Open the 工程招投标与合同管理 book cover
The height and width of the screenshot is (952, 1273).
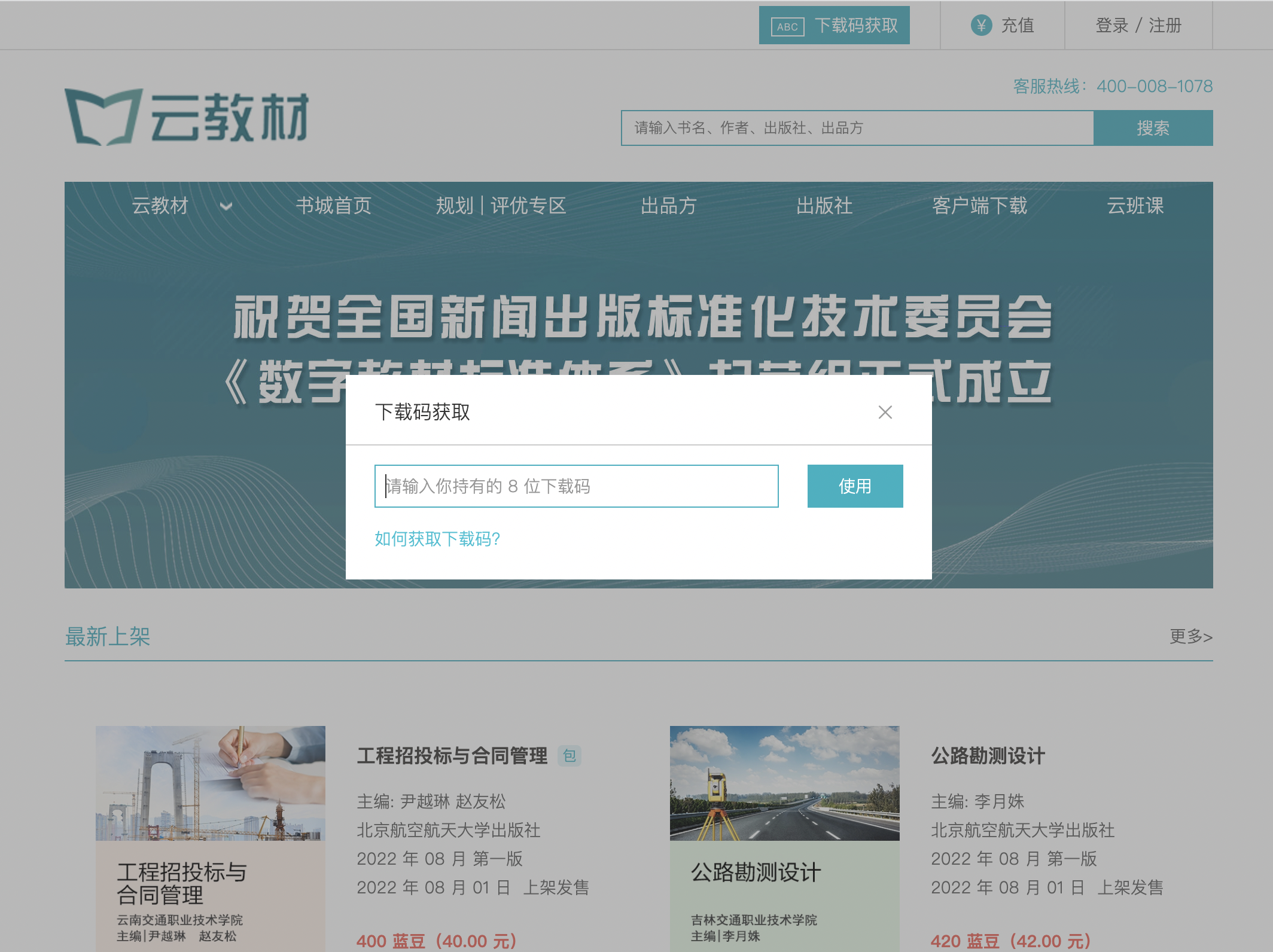[211, 838]
